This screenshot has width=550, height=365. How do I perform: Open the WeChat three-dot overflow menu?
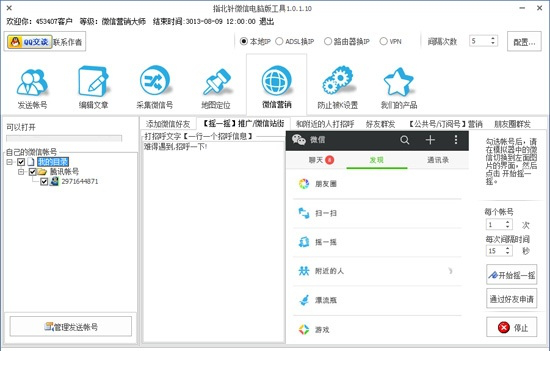(456, 140)
